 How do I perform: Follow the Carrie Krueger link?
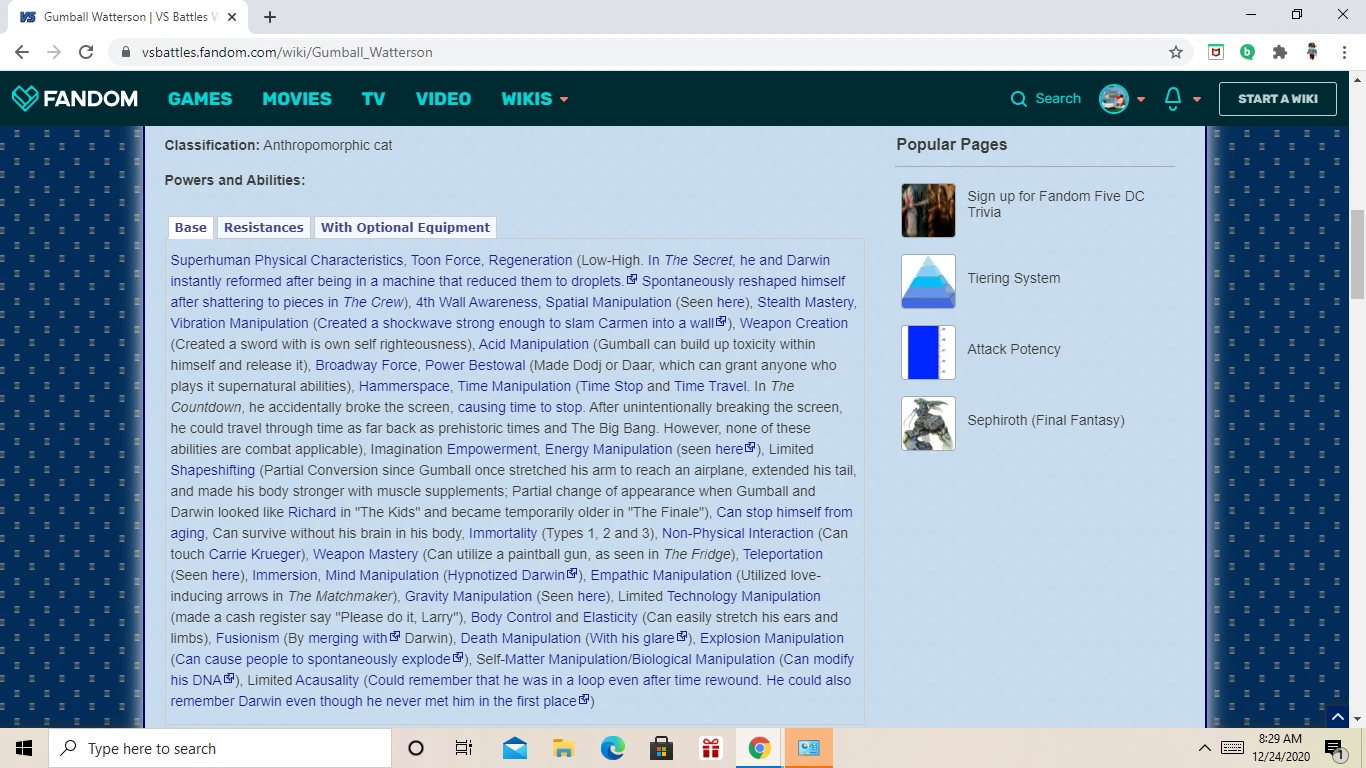(x=255, y=554)
